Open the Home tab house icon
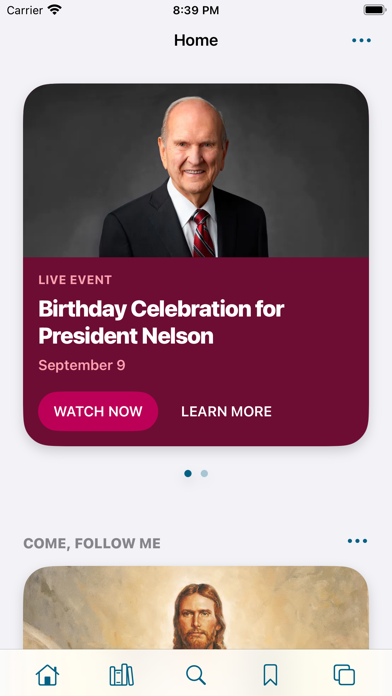392x696 pixels. click(48, 675)
